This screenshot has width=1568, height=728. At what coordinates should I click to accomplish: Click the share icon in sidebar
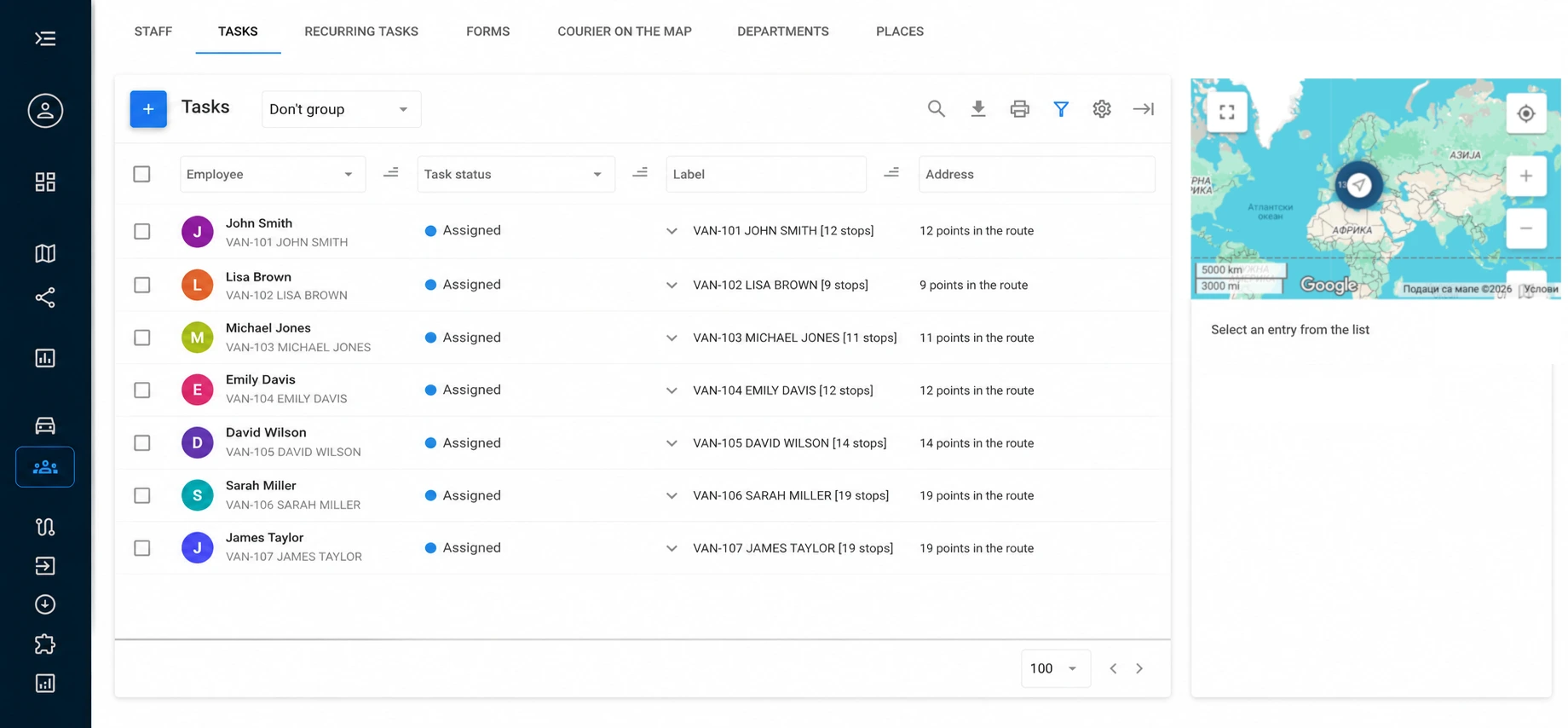coord(45,298)
